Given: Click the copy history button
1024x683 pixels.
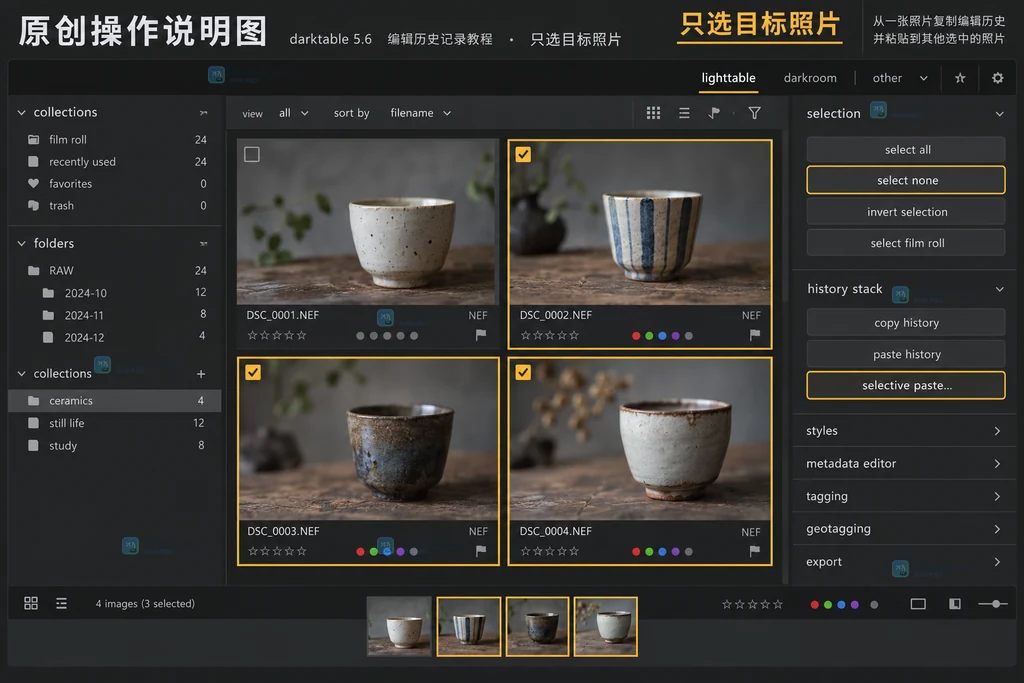Looking at the screenshot, I should point(906,323).
